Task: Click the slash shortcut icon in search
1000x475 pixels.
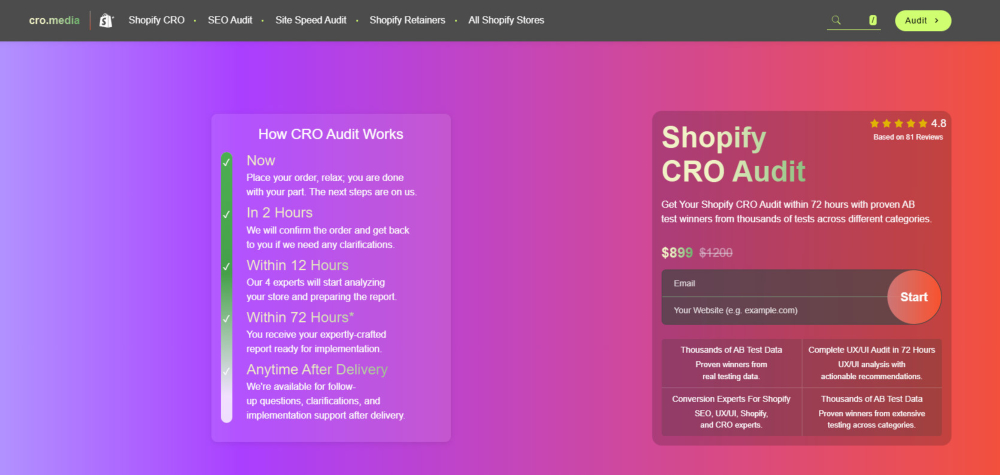Action: tap(872, 20)
